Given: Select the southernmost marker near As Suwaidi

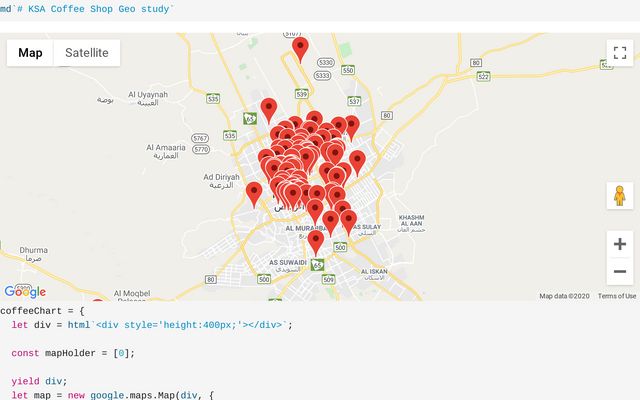Looking at the screenshot, I should coord(316,241).
